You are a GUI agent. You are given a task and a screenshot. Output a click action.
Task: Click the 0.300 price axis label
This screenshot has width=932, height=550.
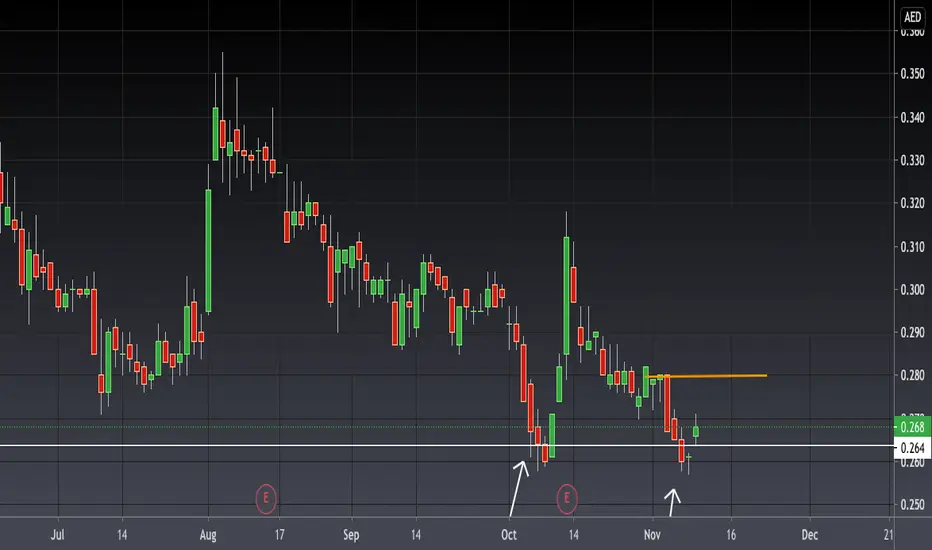912,290
